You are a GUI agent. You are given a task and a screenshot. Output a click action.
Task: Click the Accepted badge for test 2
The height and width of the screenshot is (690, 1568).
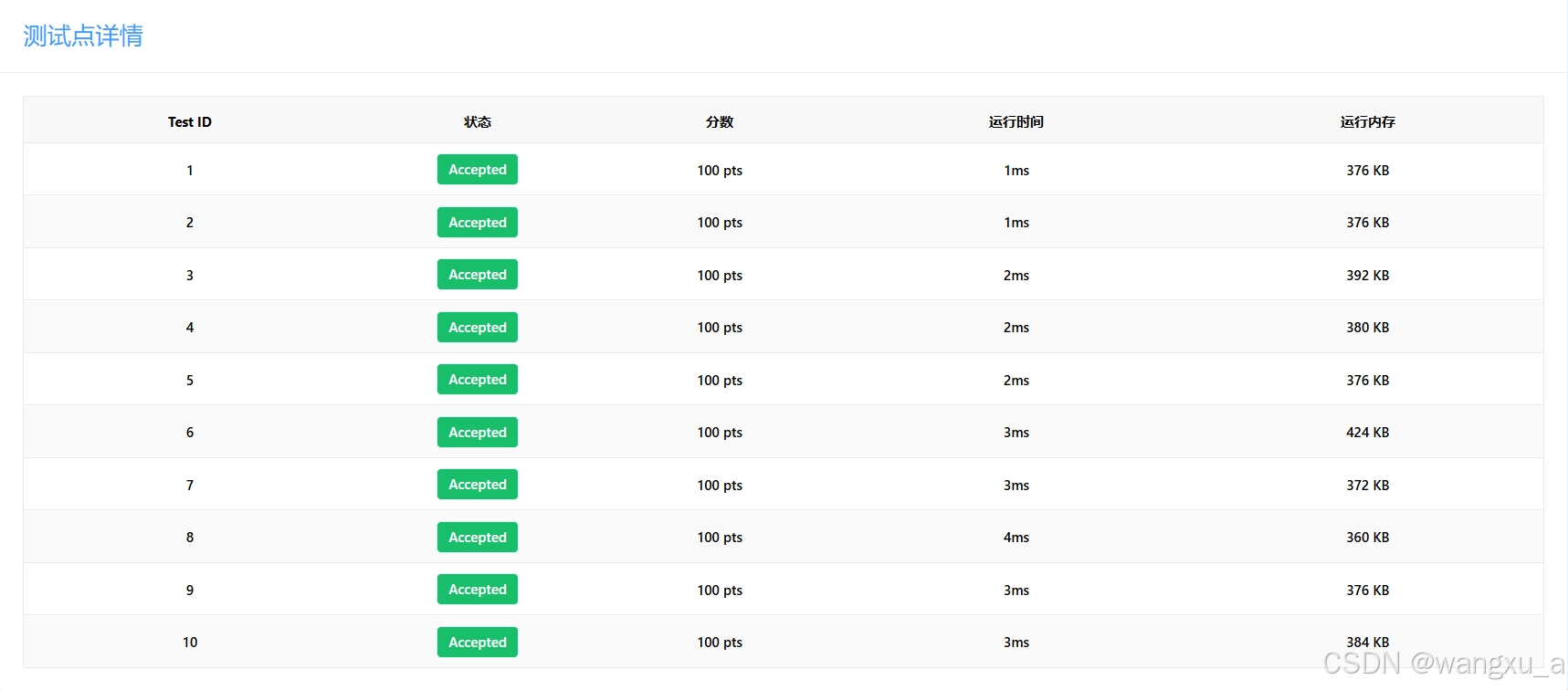tap(478, 223)
